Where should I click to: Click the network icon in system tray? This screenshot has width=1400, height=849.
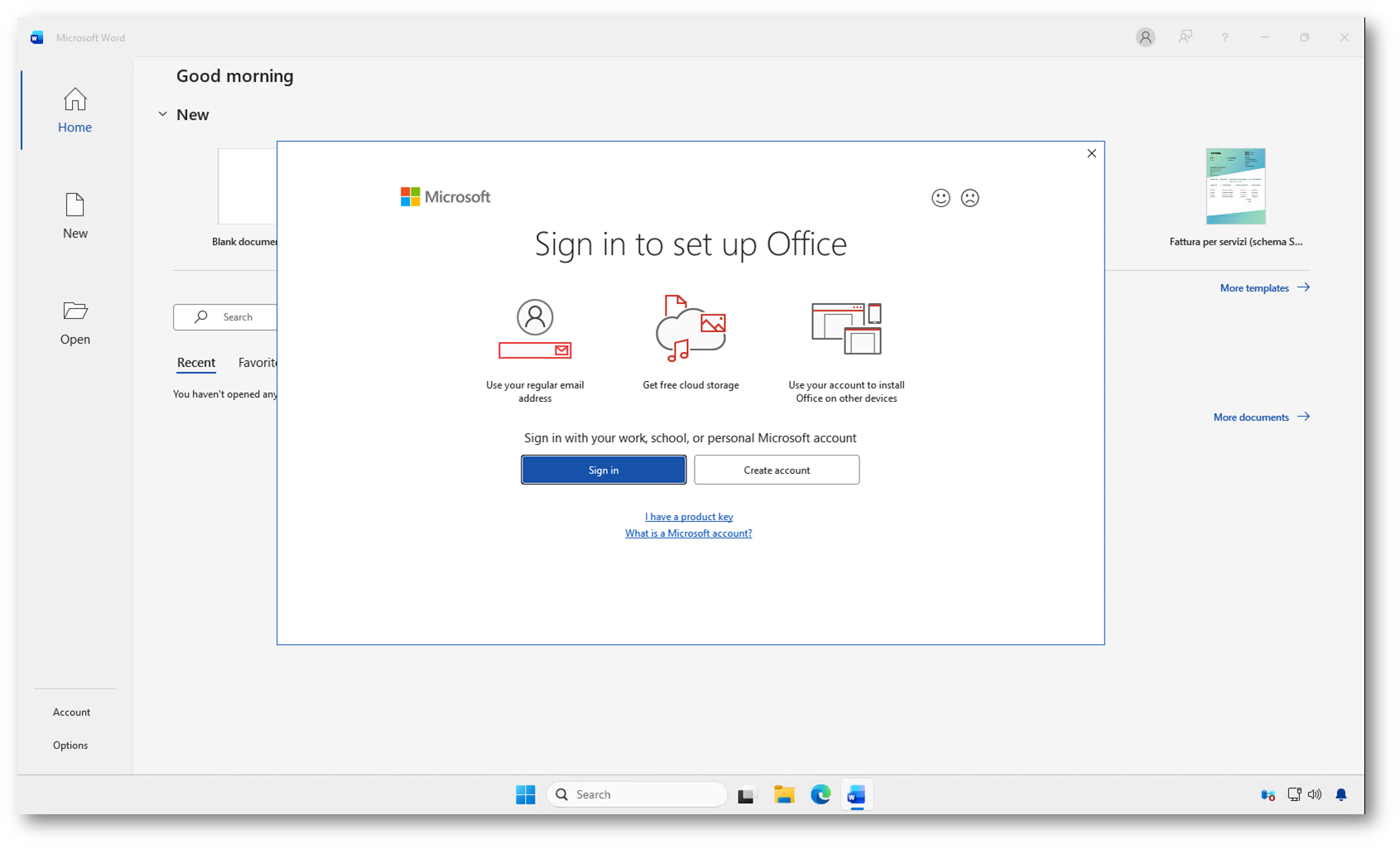pos(1294,795)
